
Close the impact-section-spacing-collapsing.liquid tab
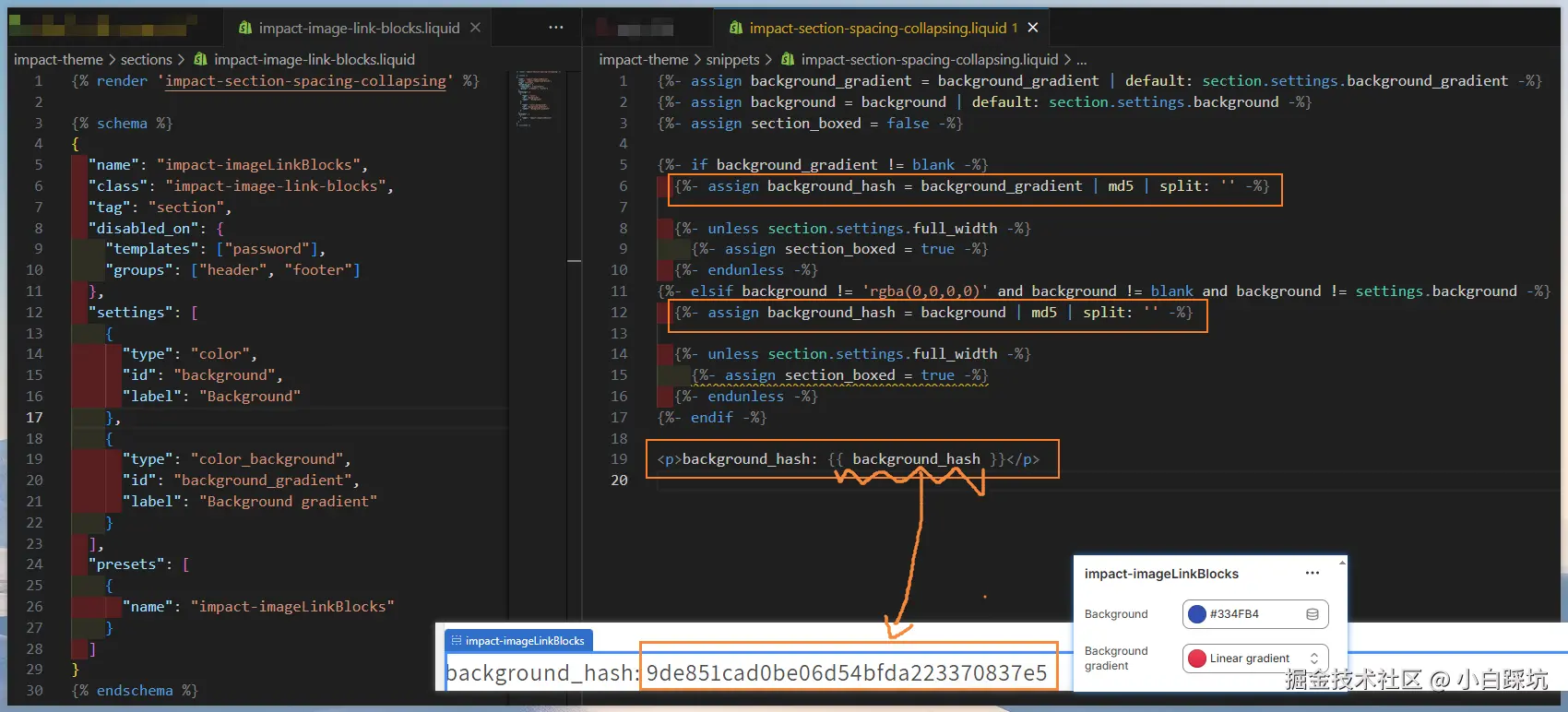point(1033,28)
